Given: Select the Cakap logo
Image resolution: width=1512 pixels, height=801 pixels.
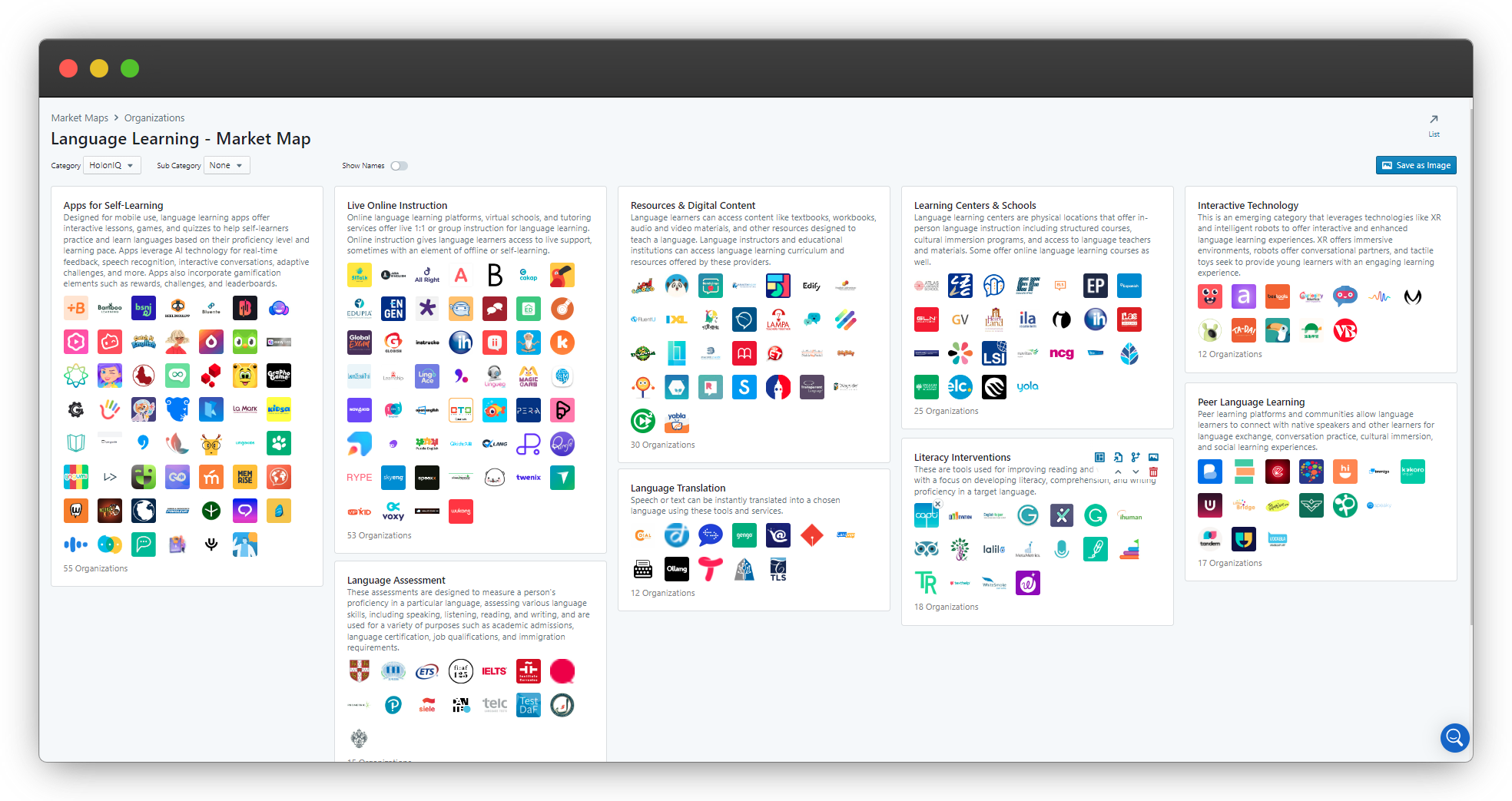Looking at the screenshot, I should 528,275.
